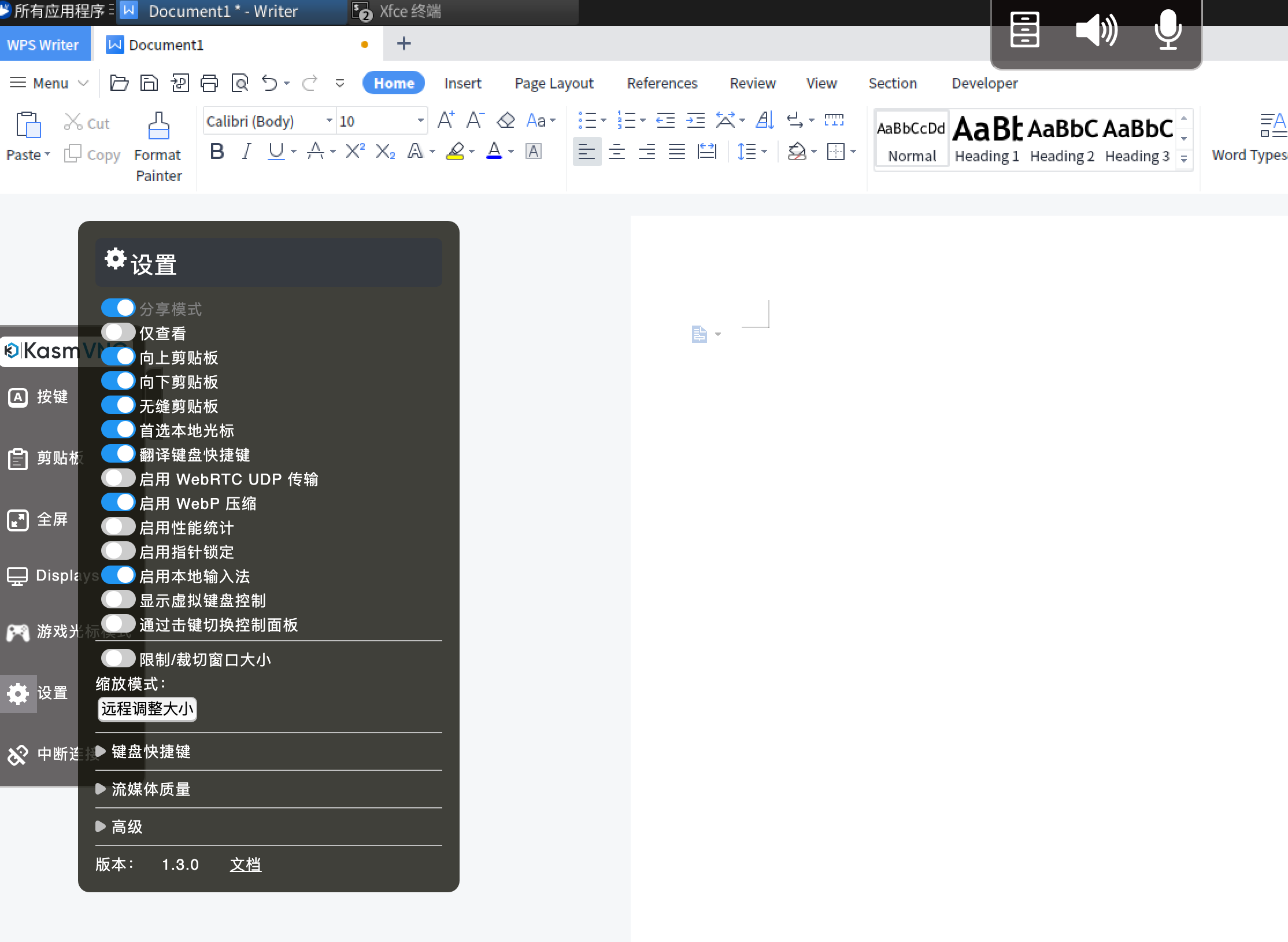Toggle the 仅查看 view-only switch
This screenshot has width=1288, height=942.
119,333
